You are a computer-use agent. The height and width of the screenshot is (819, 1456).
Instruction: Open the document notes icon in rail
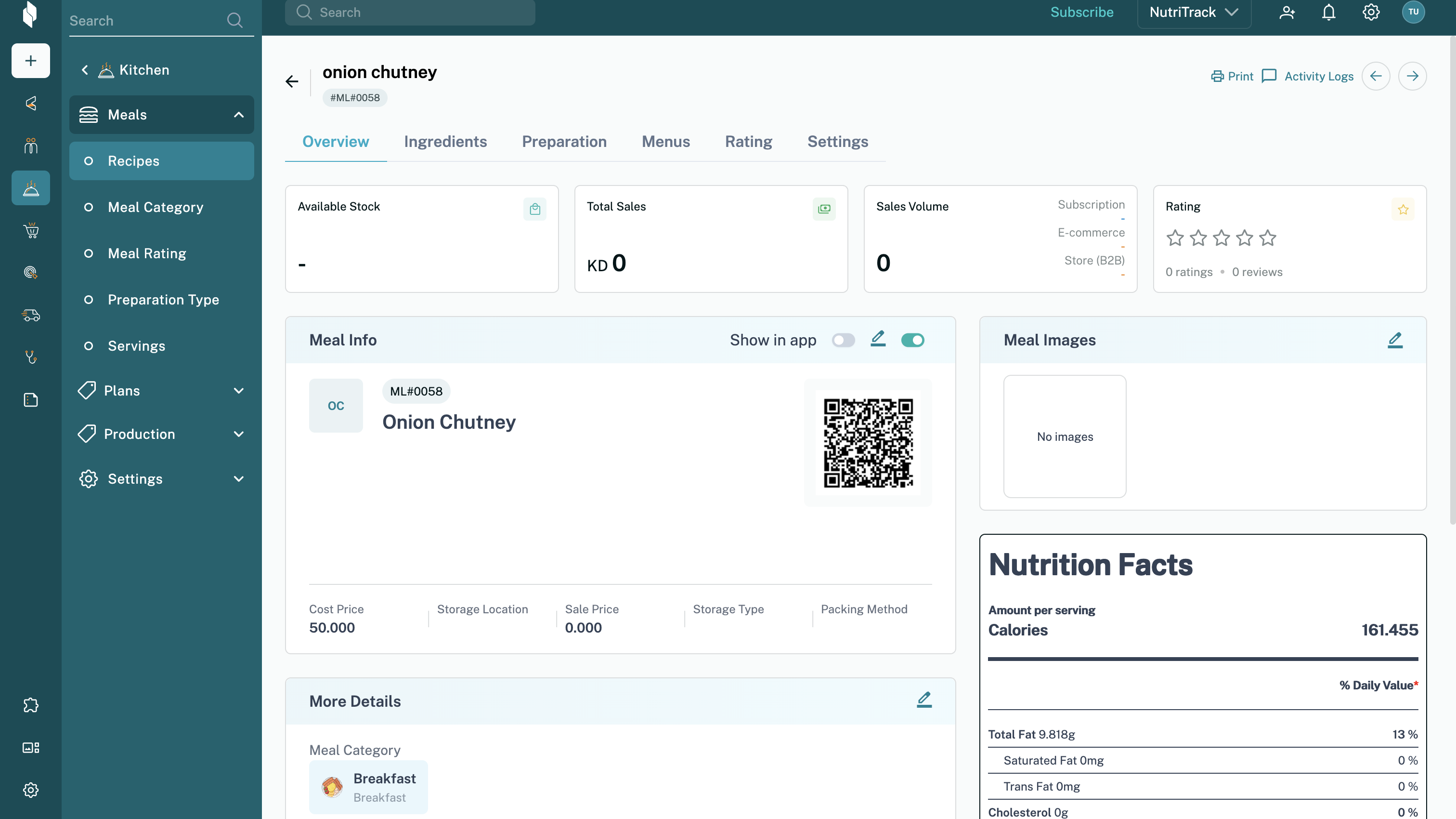point(30,400)
